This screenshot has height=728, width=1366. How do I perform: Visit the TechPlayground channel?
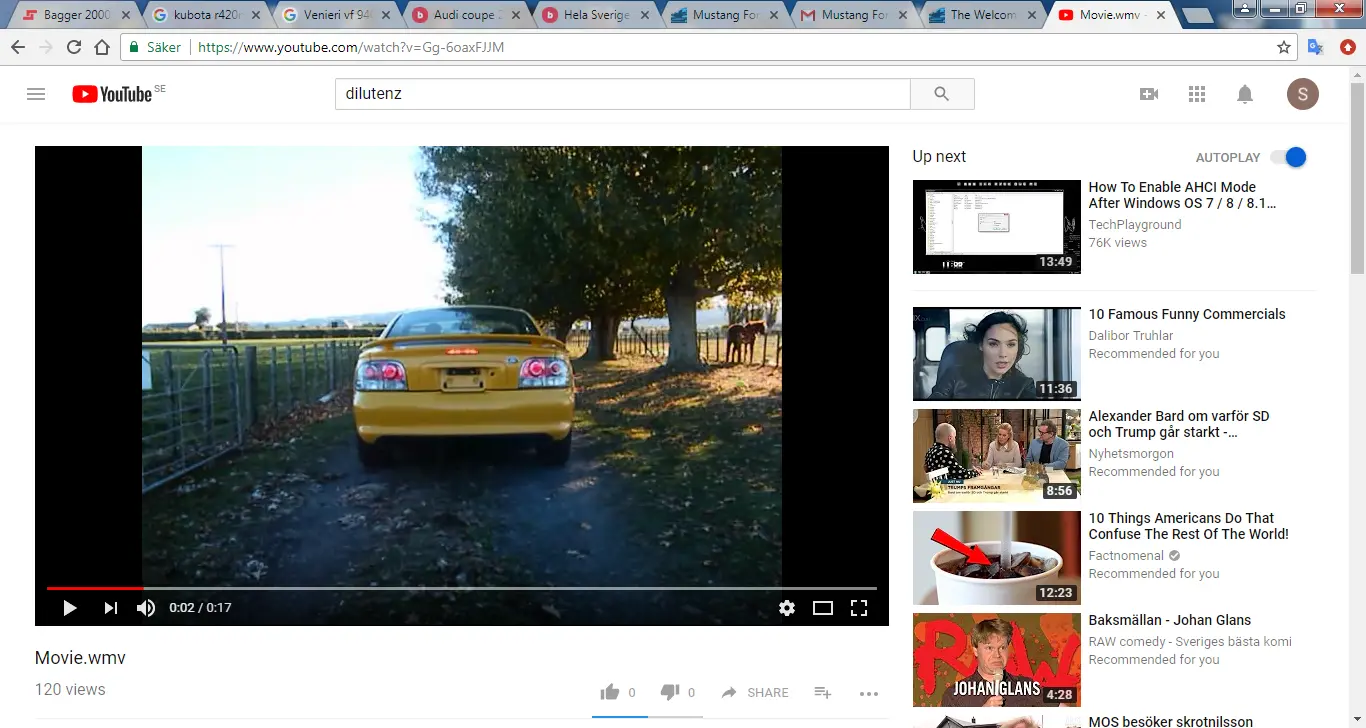tap(1135, 225)
